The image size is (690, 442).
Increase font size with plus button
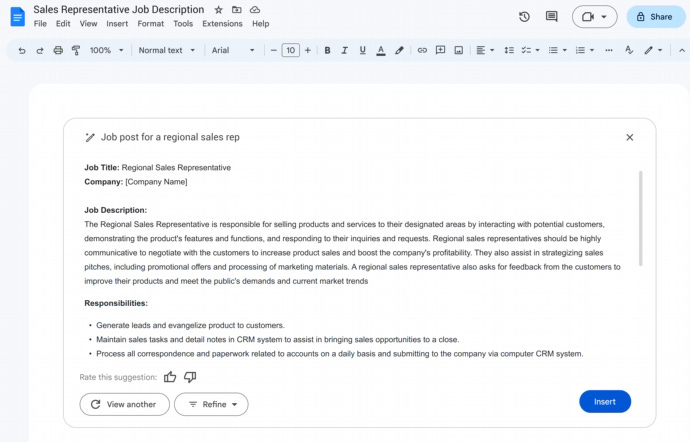tap(308, 50)
